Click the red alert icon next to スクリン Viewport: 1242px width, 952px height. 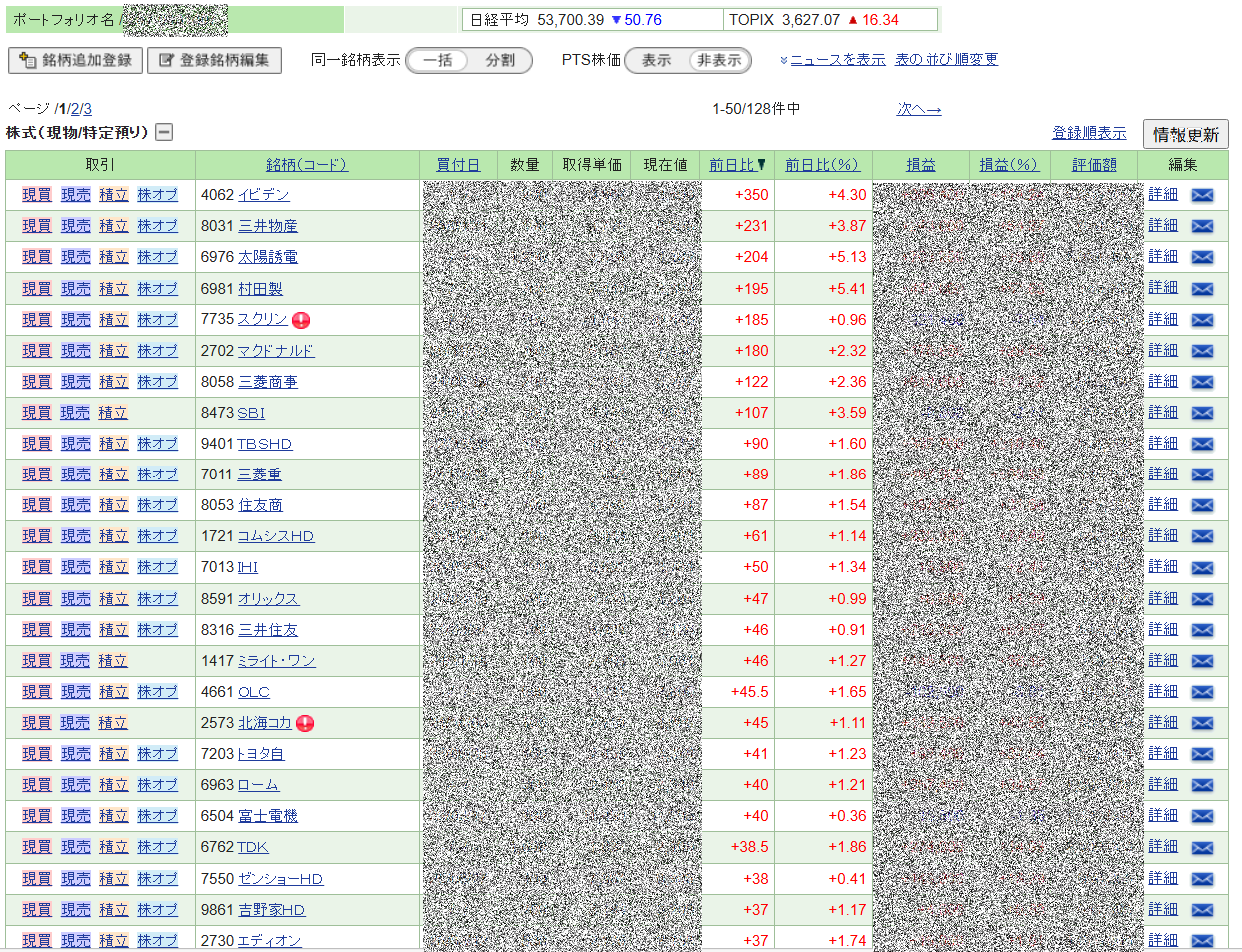point(301,320)
